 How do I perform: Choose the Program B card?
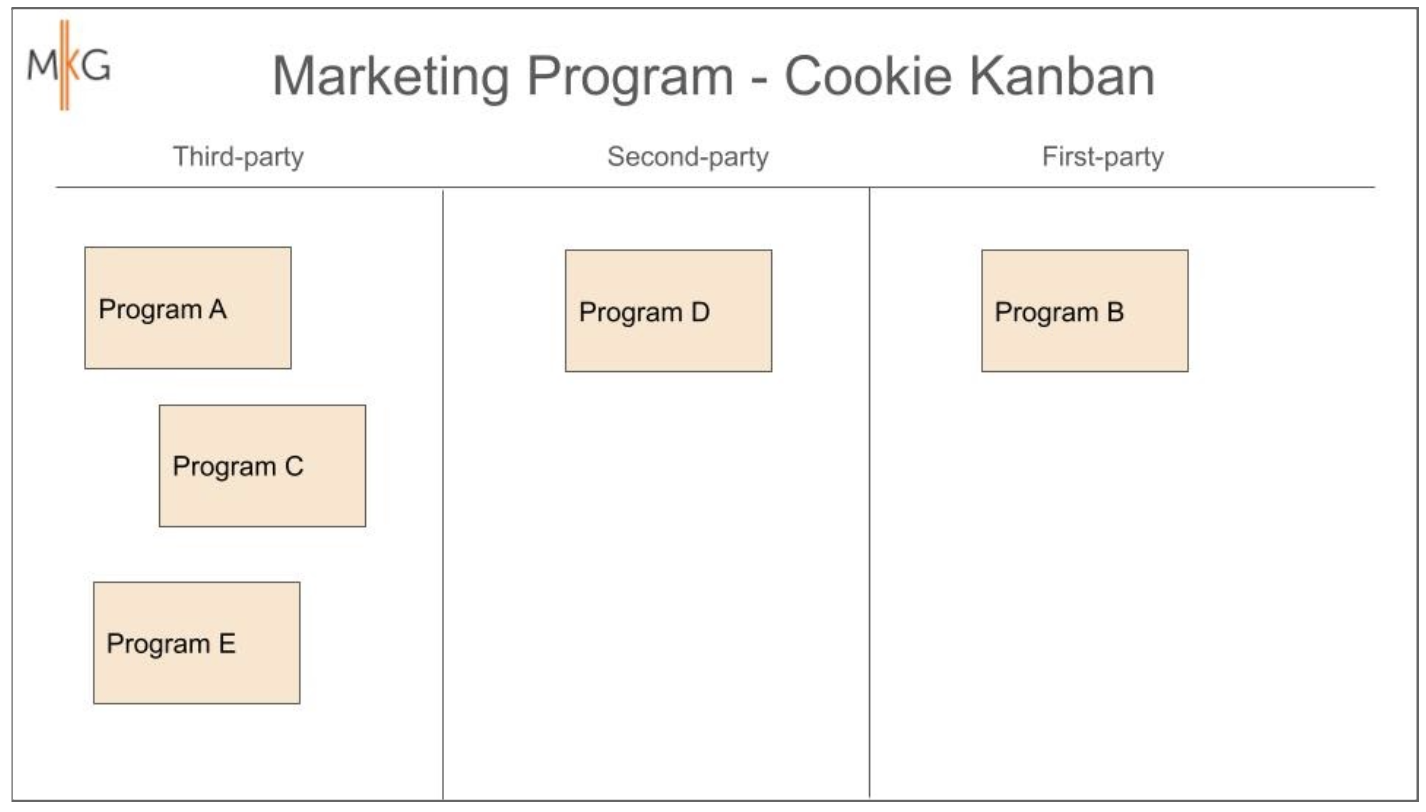coord(1085,311)
